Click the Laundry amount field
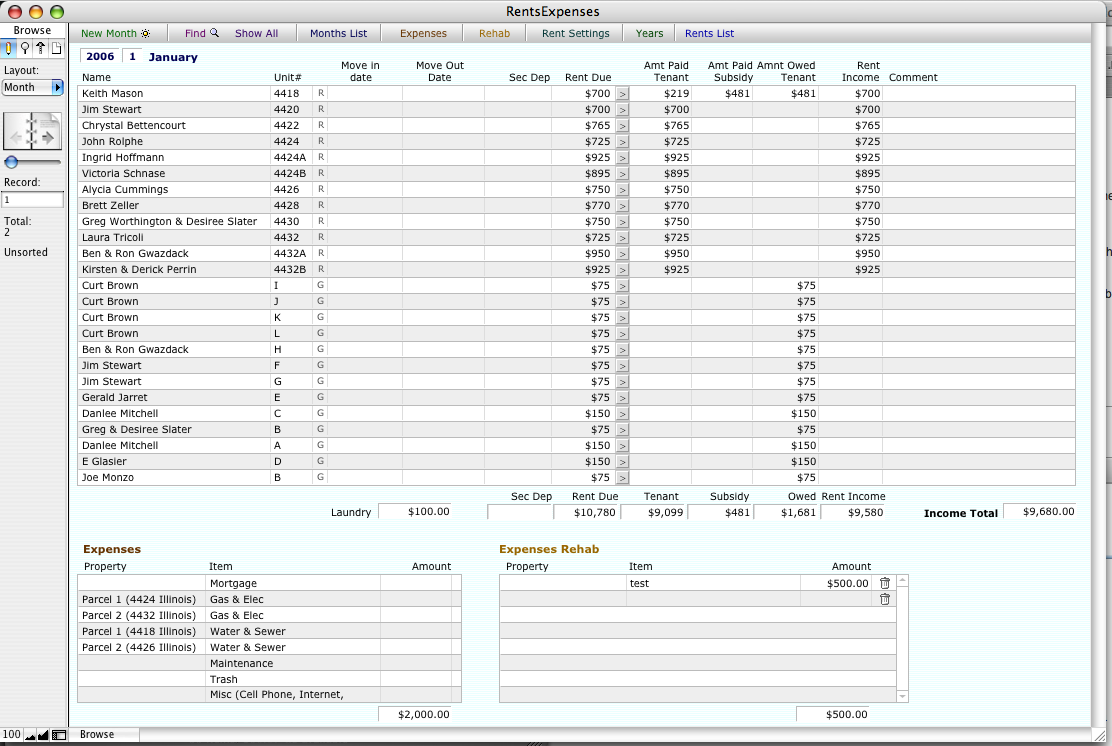Screen dimensions: 1112x746 416,511
